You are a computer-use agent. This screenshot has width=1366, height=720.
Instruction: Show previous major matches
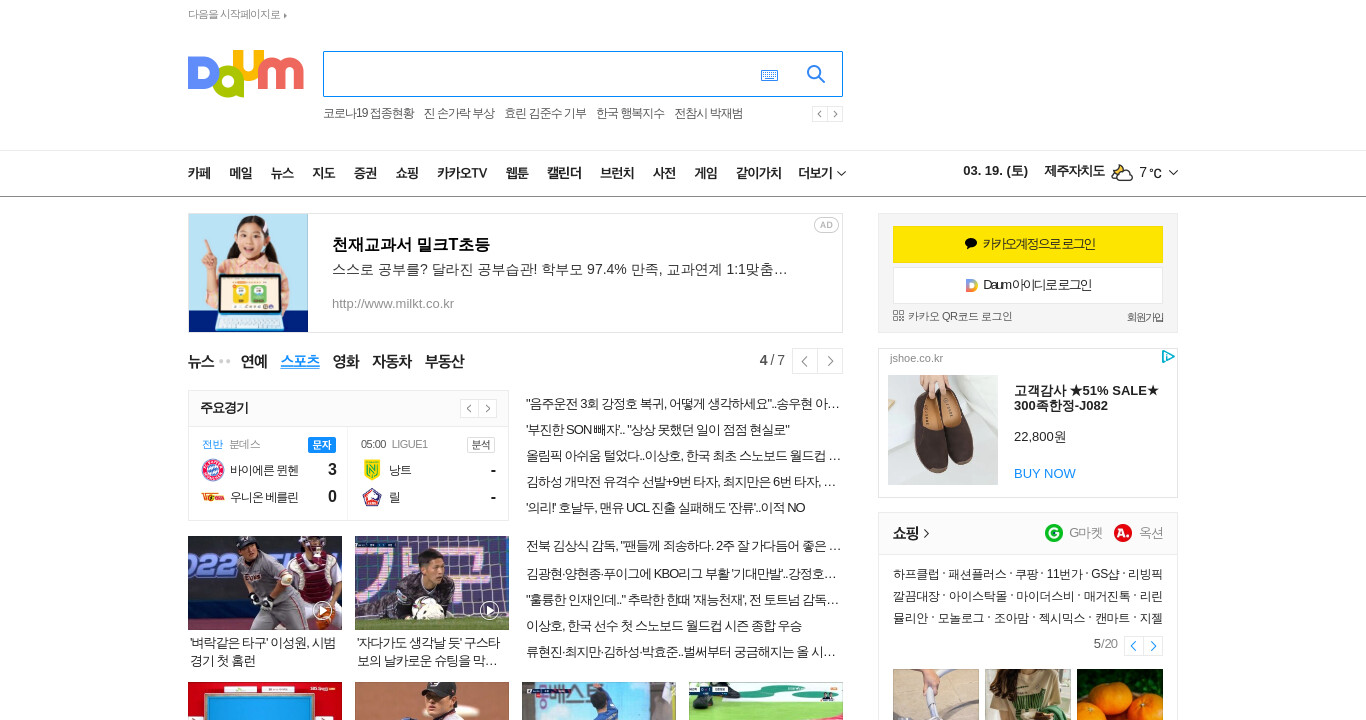(x=469, y=408)
